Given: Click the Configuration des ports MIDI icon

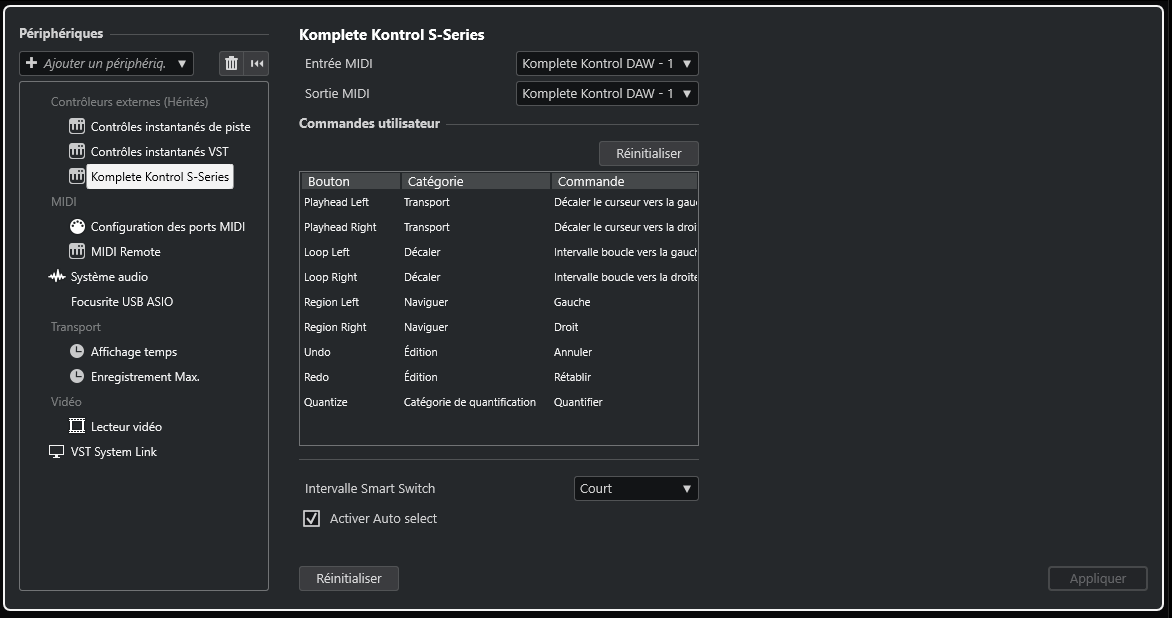Looking at the screenshot, I should click(x=77, y=227).
